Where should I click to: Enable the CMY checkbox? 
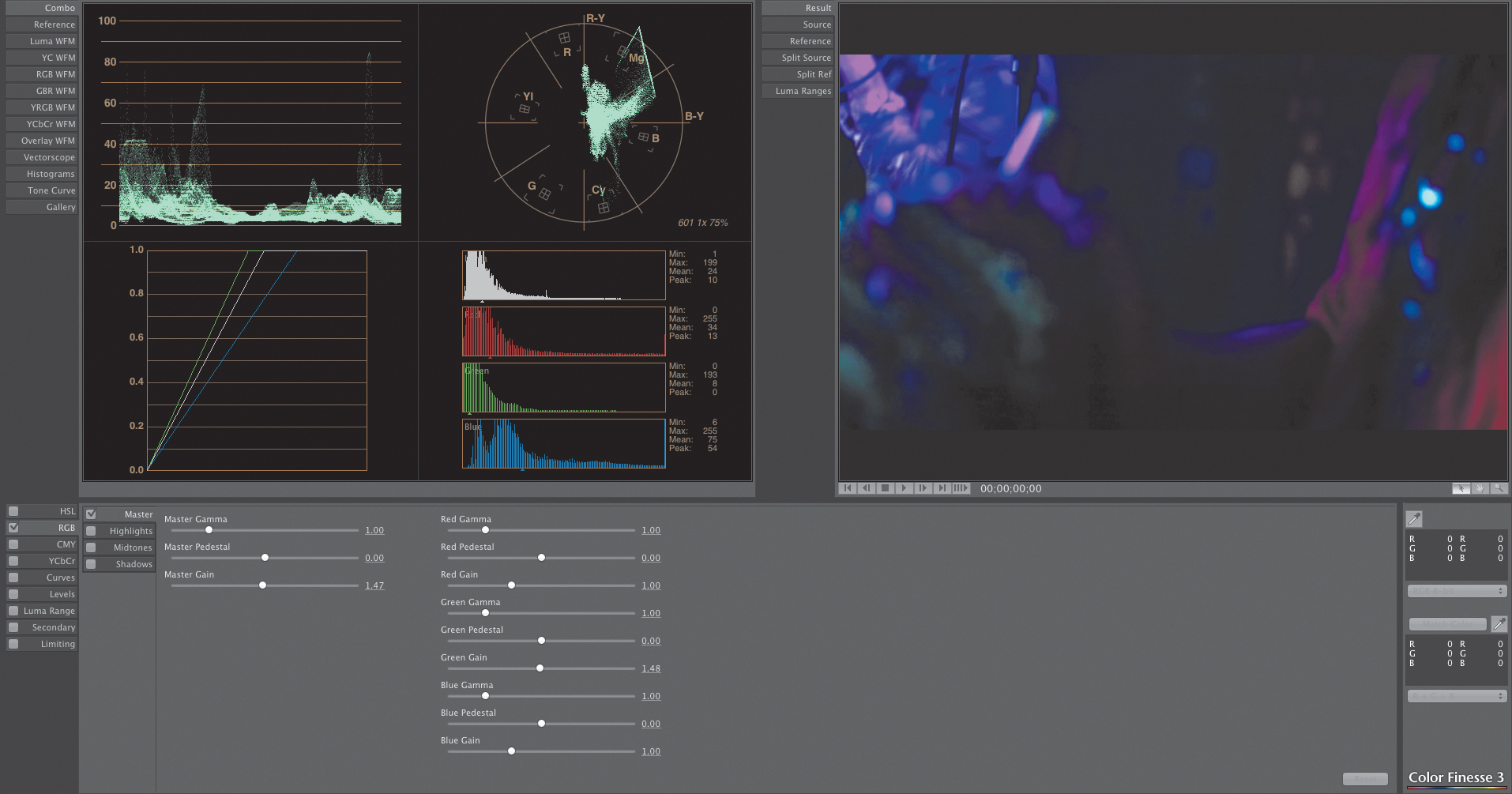13,544
